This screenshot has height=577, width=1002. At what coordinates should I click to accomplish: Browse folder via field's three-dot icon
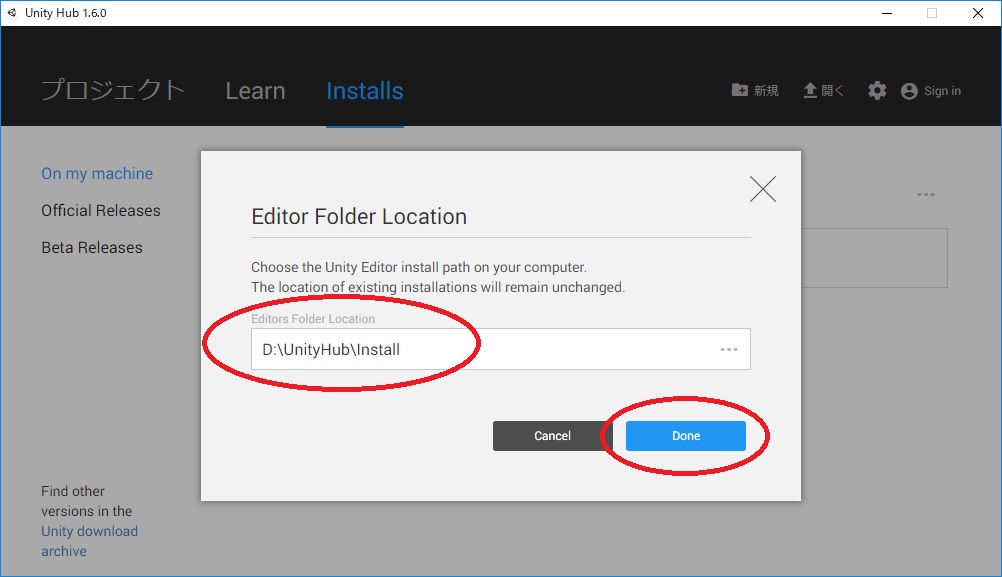(x=728, y=350)
